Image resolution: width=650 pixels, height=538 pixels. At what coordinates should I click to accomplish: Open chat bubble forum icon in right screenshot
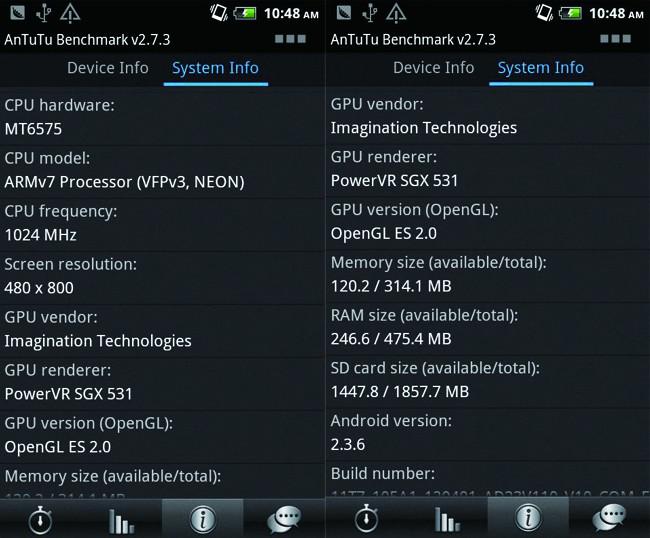609,517
